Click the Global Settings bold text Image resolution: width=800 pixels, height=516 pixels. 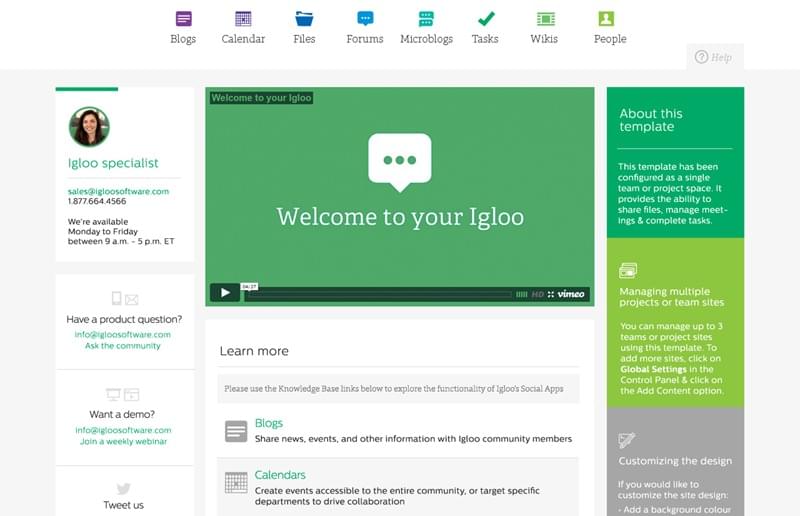pyautogui.click(x=654, y=369)
